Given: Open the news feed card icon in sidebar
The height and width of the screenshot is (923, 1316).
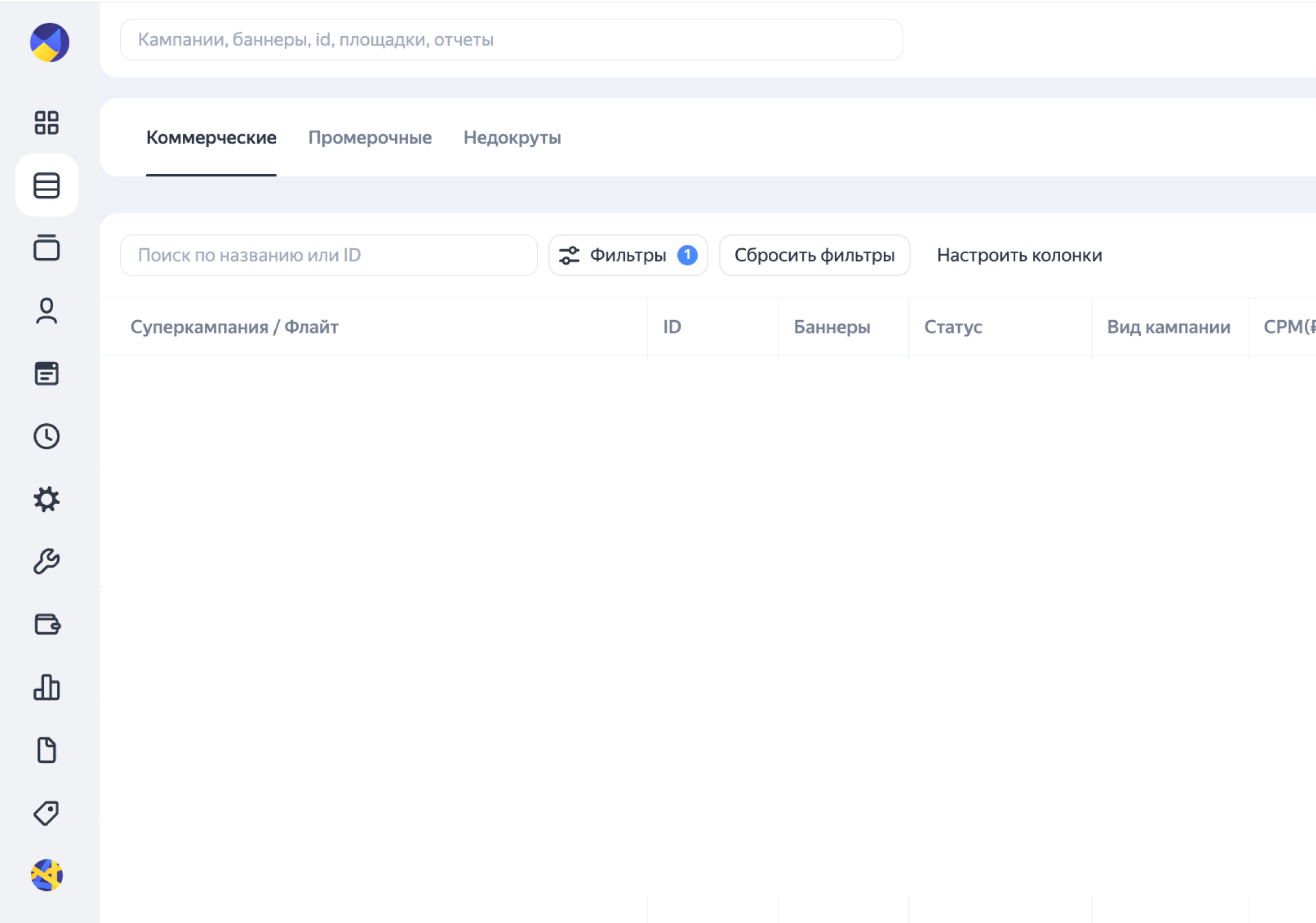Looking at the screenshot, I should pos(47,374).
